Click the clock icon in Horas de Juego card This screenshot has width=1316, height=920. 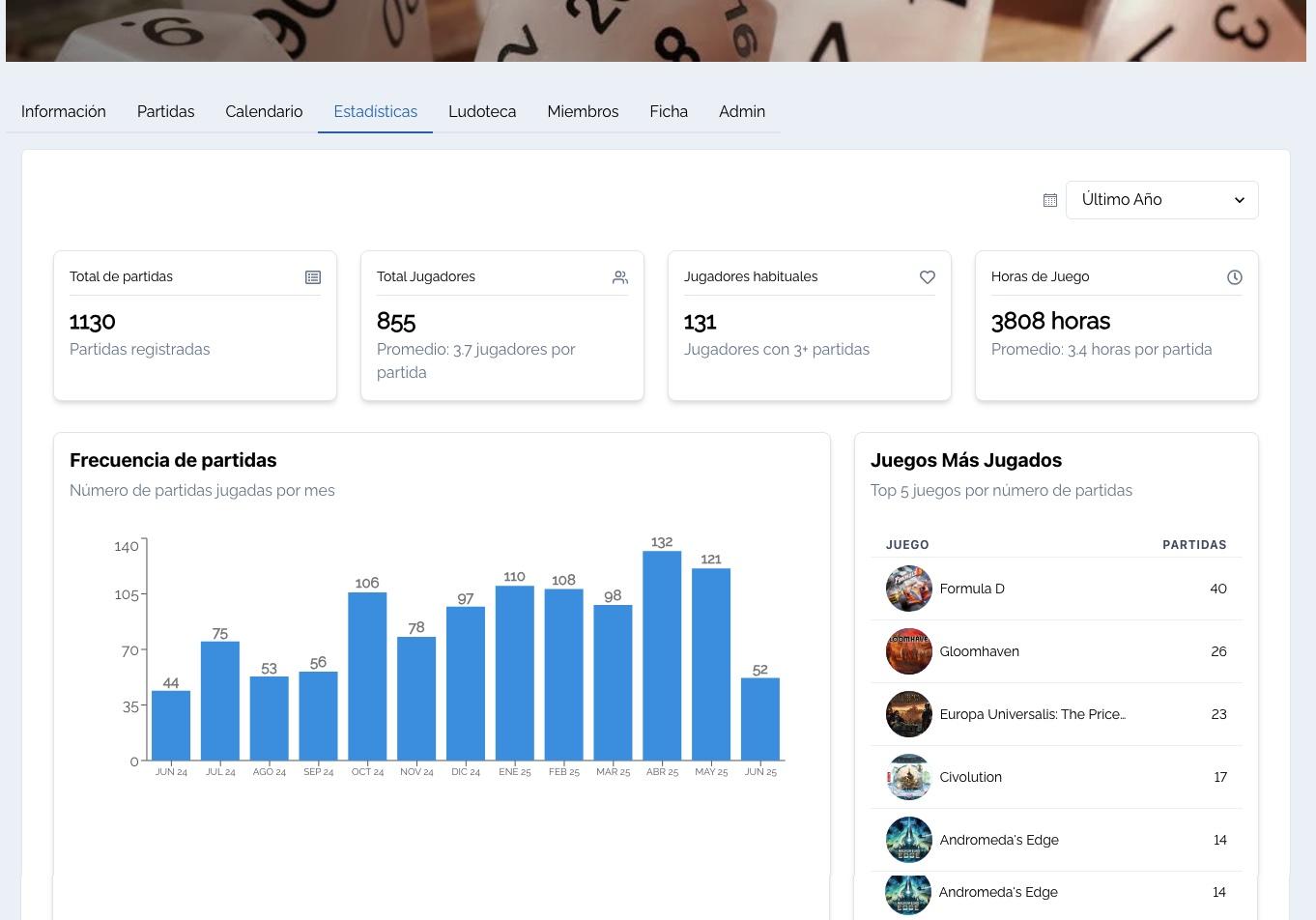coord(1235,277)
